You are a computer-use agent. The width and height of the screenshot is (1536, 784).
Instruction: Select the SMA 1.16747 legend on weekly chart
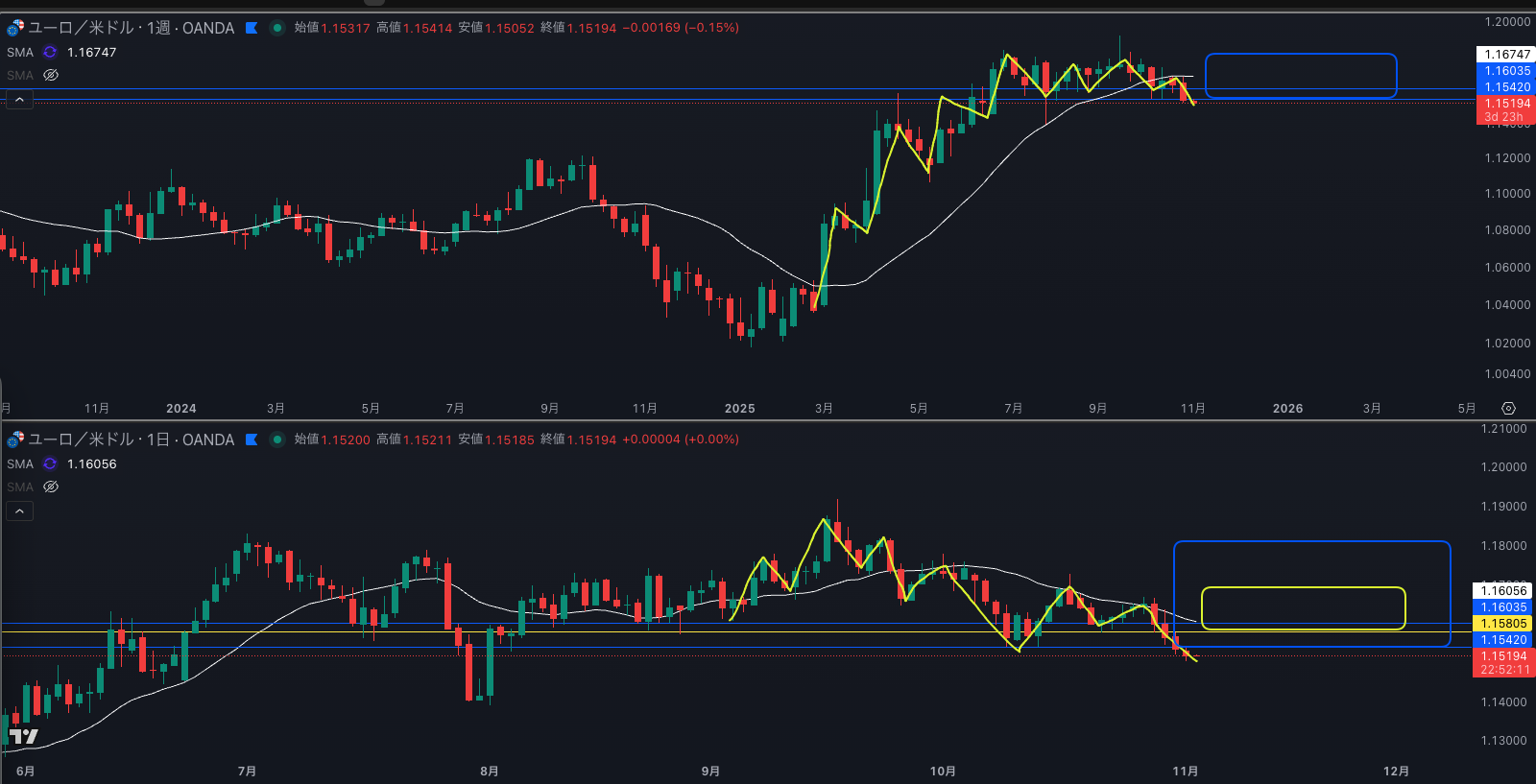91,52
